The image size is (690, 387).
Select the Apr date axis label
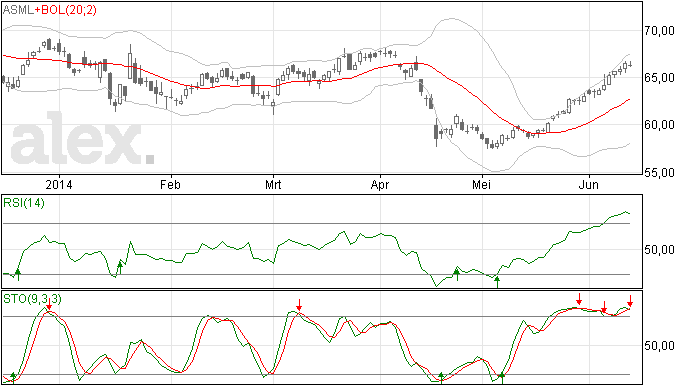click(380, 185)
